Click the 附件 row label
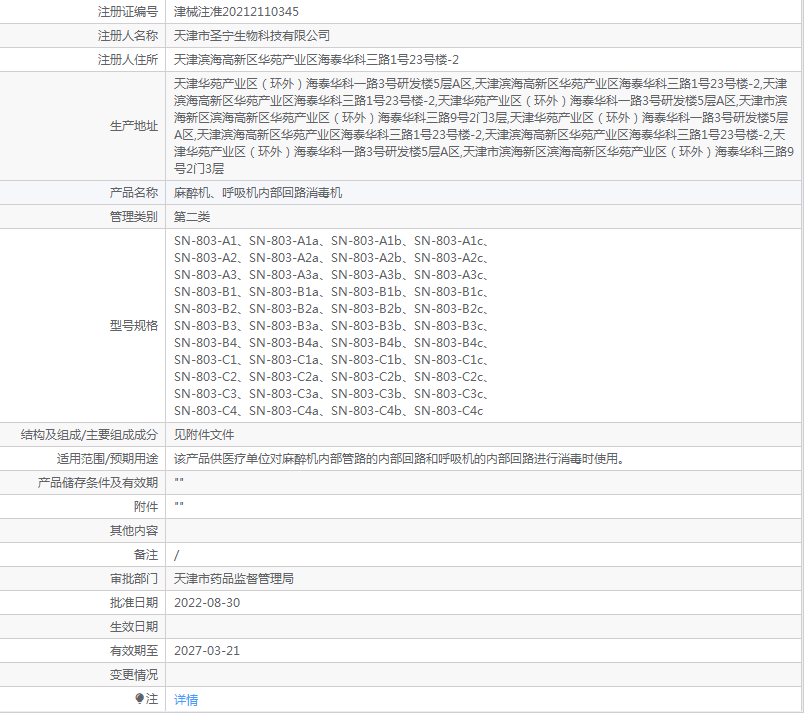 [146, 507]
